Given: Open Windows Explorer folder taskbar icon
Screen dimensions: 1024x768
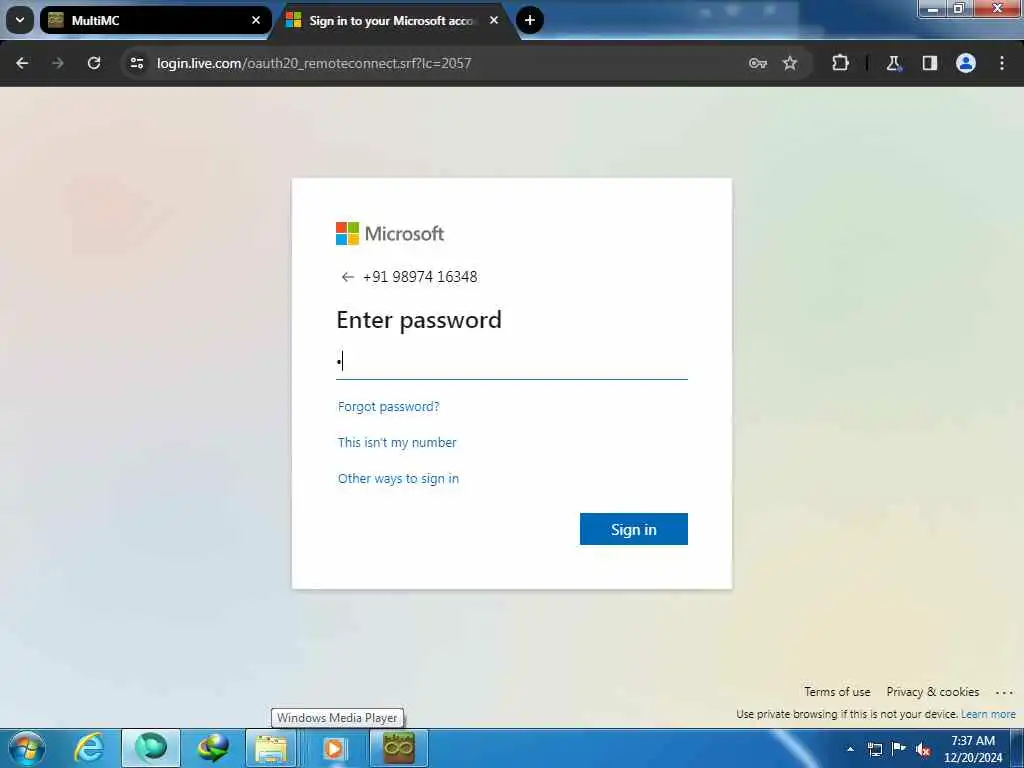Looking at the screenshot, I should (x=271, y=748).
